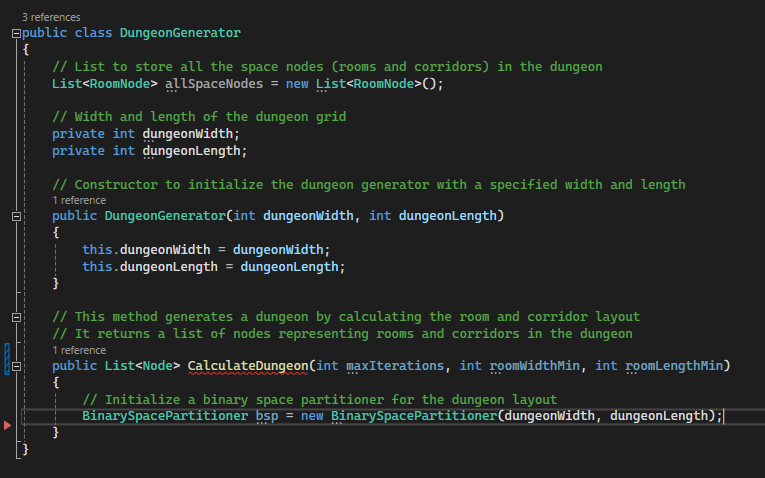Collapse the CalculateDungeon method outlining box
Image resolution: width=765 pixels, height=478 pixels.
click(x=16, y=366)
